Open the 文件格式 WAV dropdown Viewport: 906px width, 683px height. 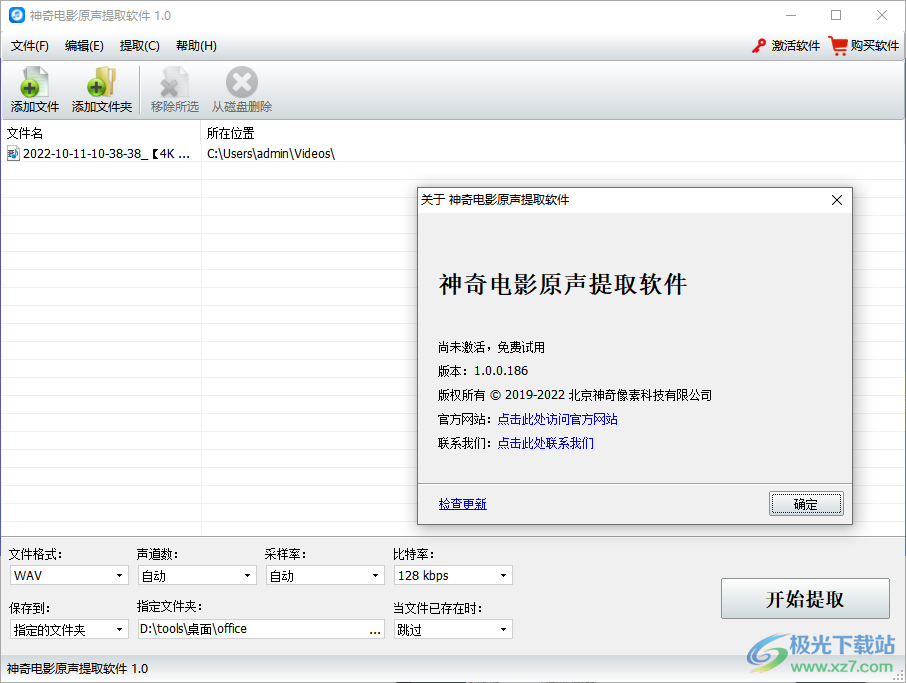coord(69,575)
